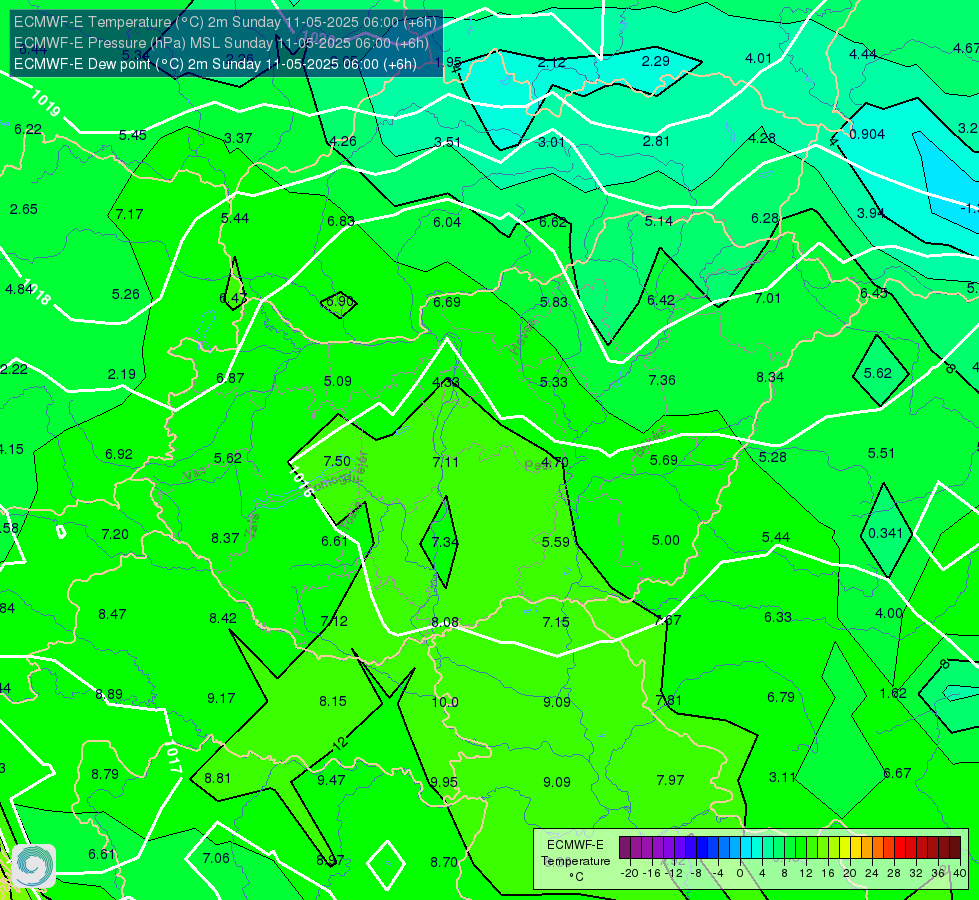Click the 8.89 grid value
The height and width of the screenshot is (900, 979).
pos(109,695)
